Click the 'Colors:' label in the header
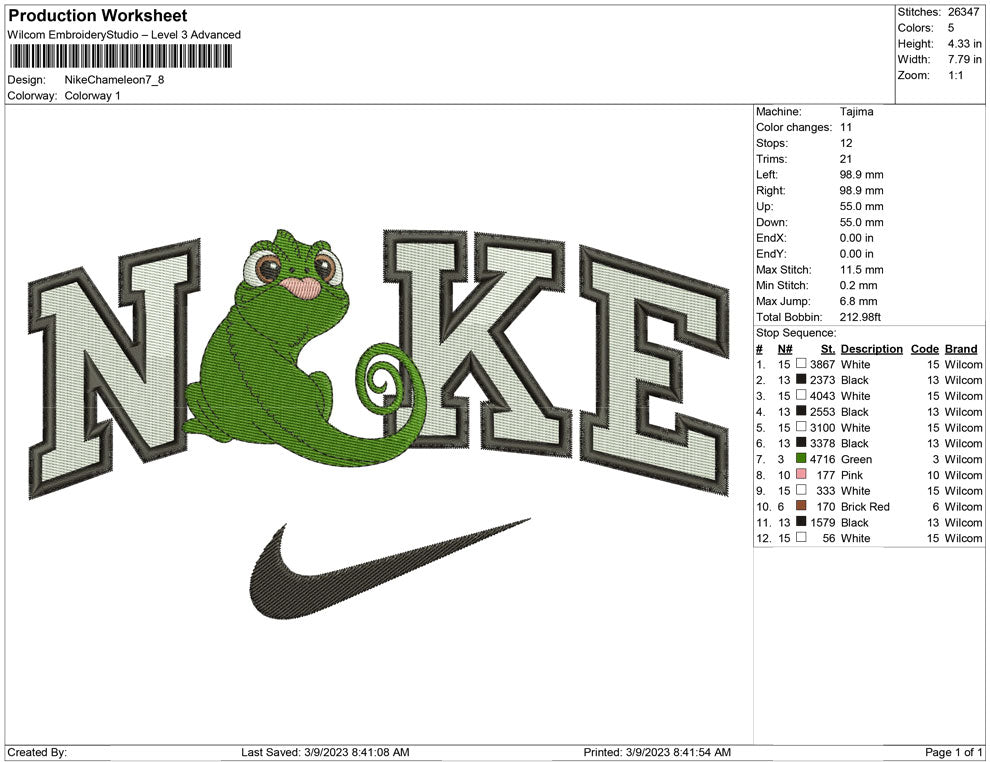 click(x=915, y=28)
